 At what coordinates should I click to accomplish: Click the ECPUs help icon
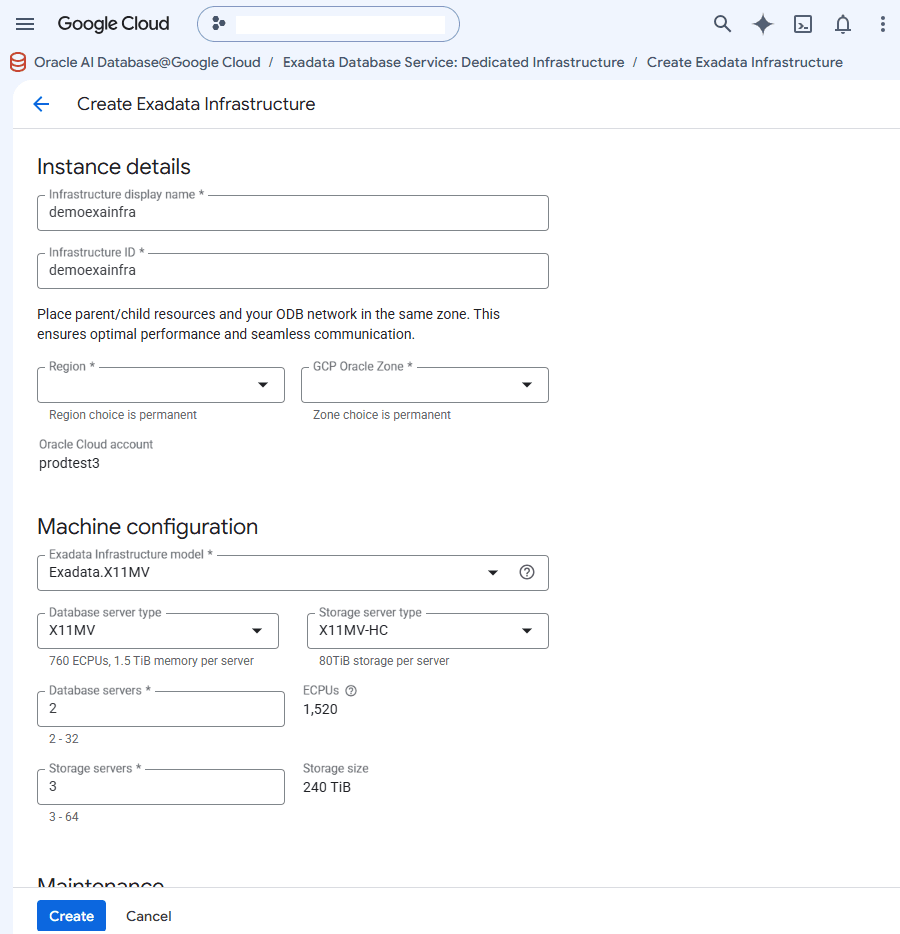tap(351, 691)
